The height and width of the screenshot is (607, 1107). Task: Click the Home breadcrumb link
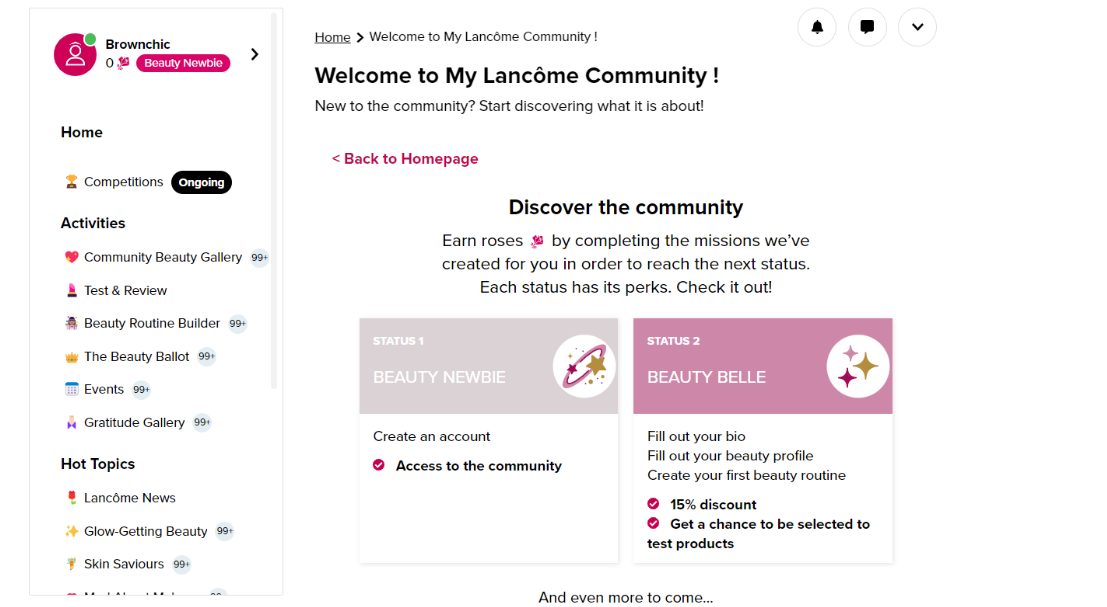tap(332, 37)
